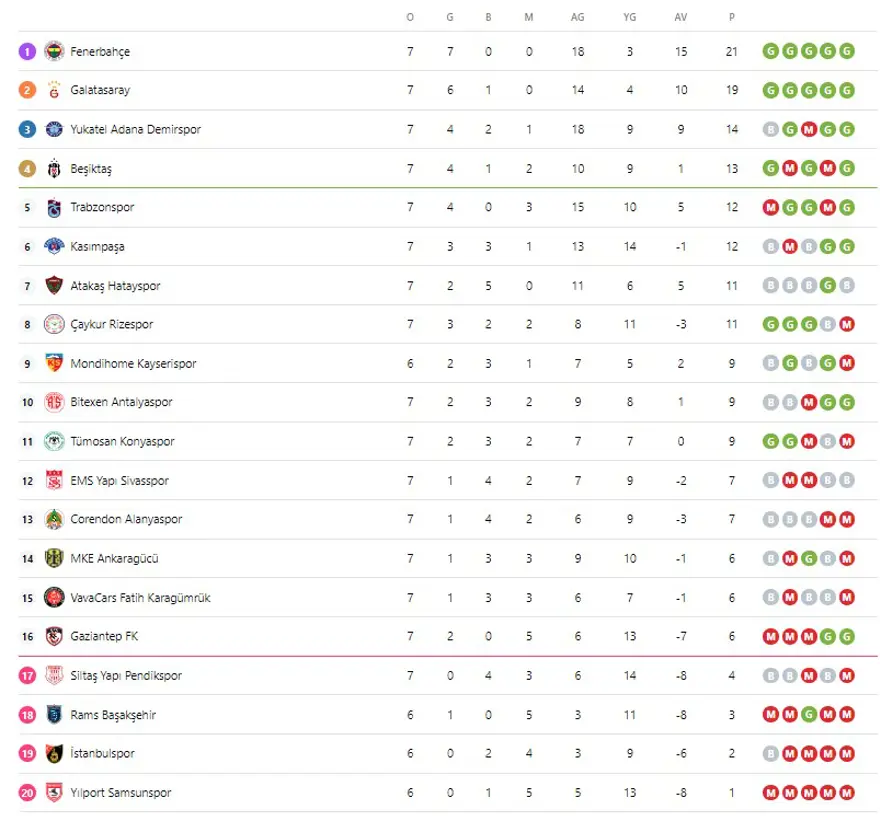Click the İstanbulspor team crest

54,753
